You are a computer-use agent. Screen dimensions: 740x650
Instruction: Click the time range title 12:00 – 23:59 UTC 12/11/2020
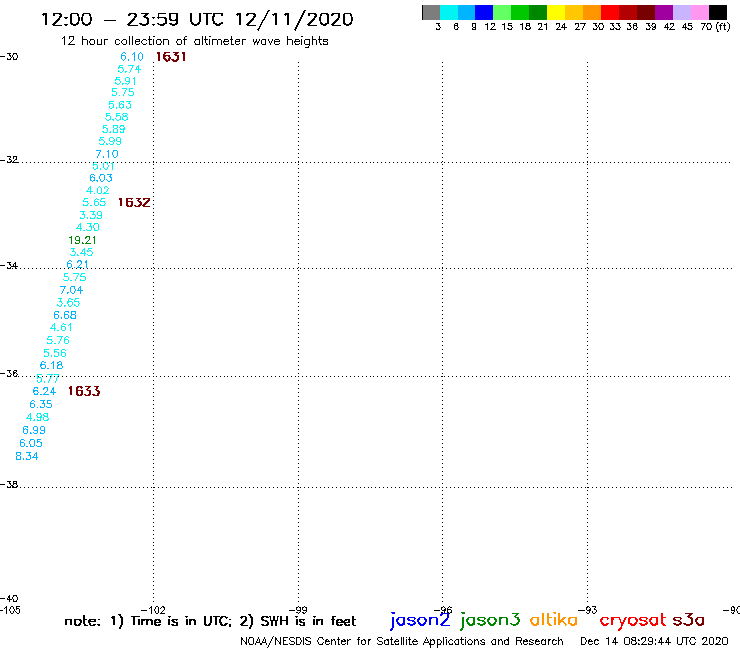(x=197, y=19)
